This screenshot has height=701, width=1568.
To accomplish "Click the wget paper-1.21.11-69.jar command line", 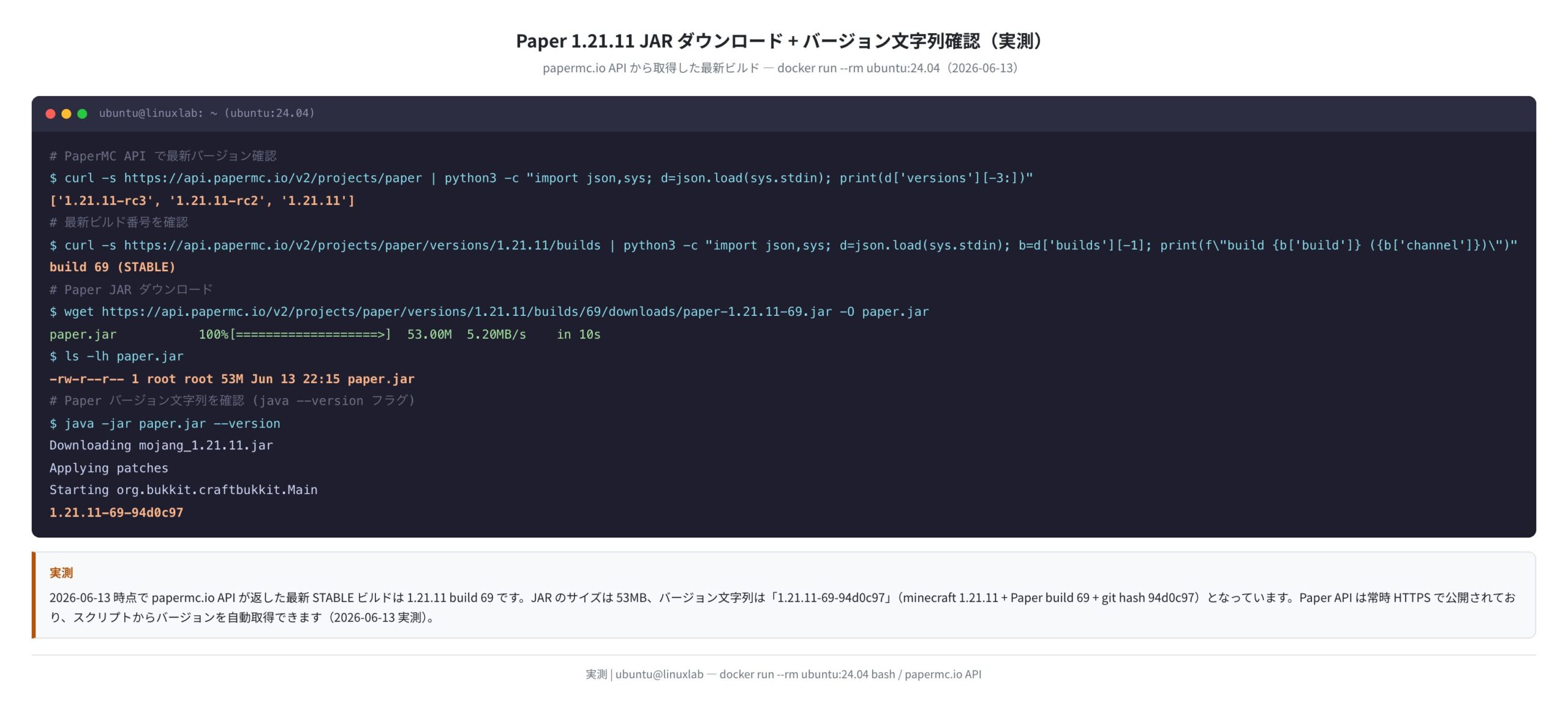I will 489,312.
